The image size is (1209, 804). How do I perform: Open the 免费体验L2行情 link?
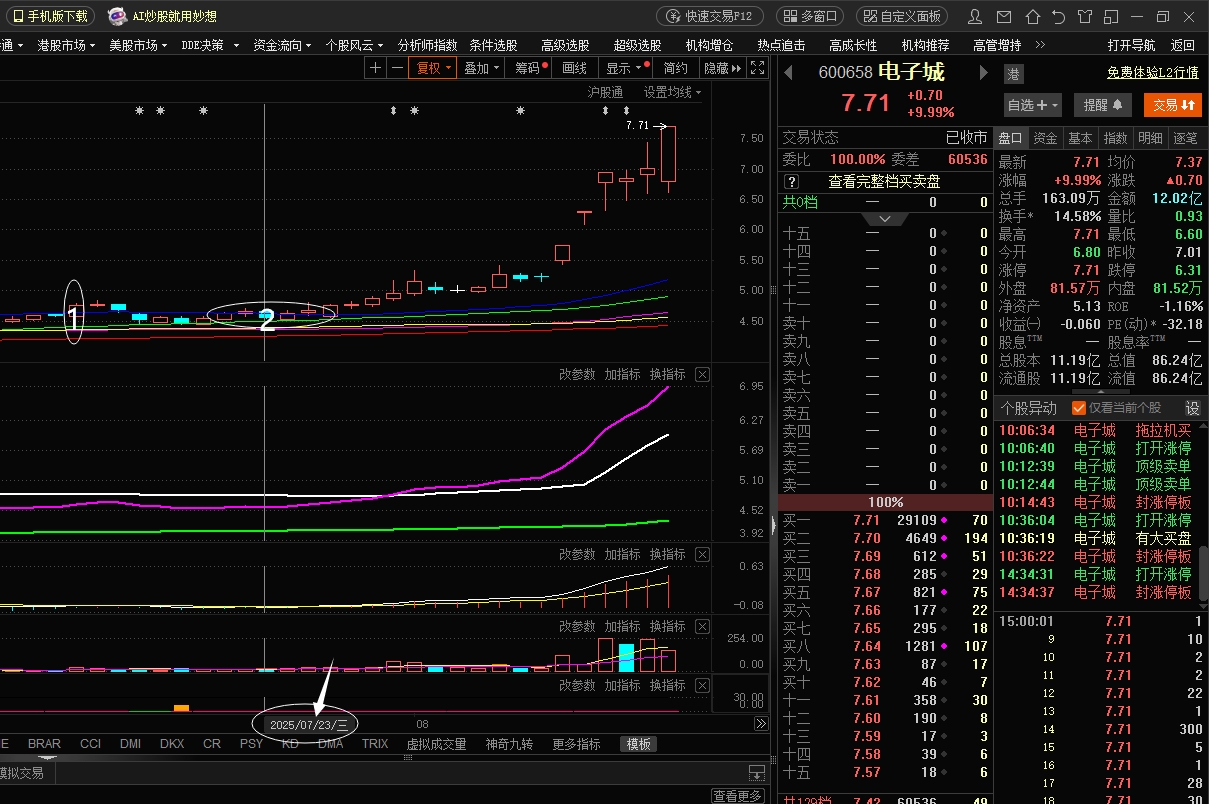click(x=1152, y=73)
